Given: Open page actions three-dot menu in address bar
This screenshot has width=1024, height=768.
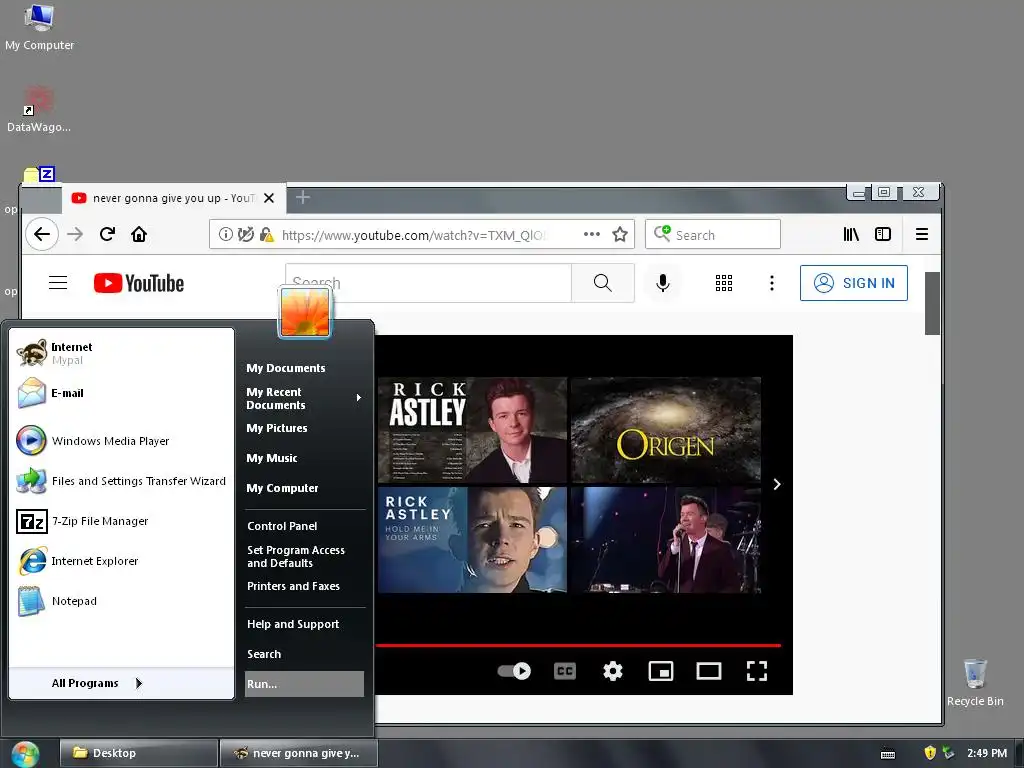Looking at the screenshot, I should click(x=592, y=234).
